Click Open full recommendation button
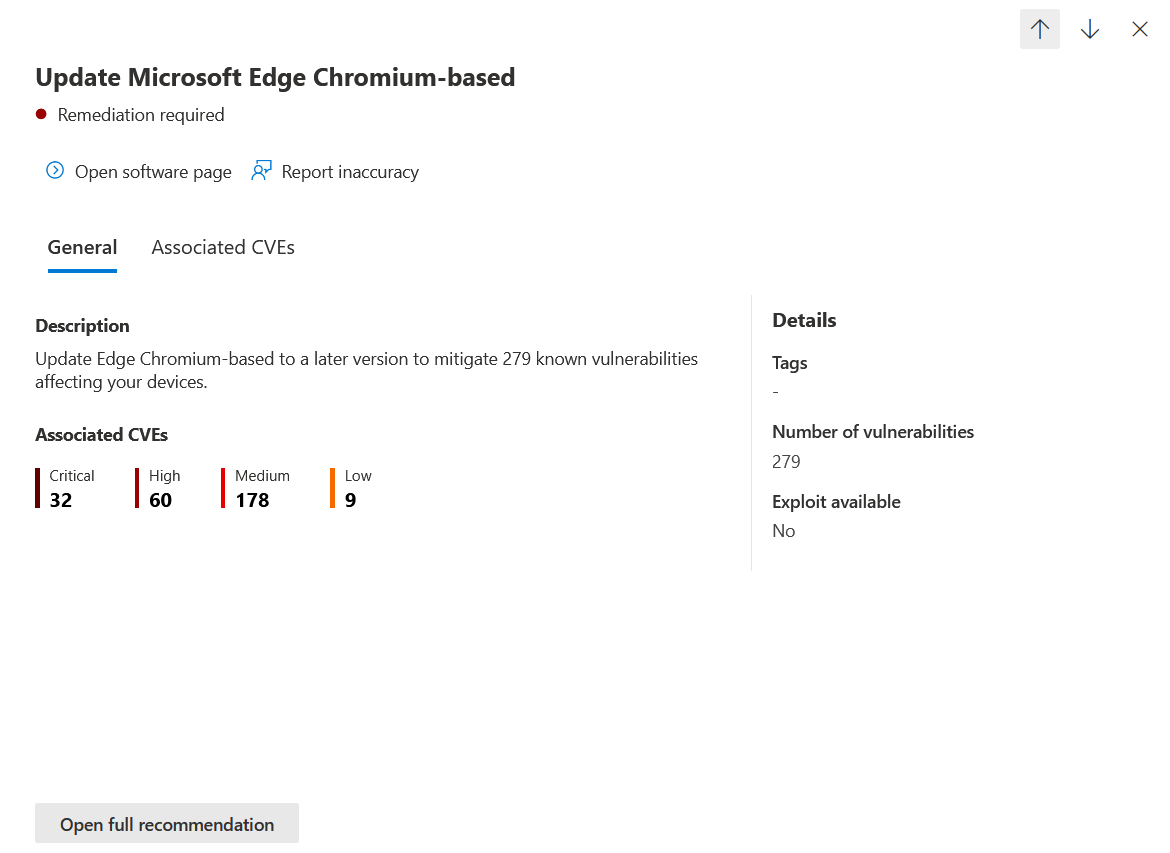Viewport: 1170px width, 853px height. tap(167, 824)
